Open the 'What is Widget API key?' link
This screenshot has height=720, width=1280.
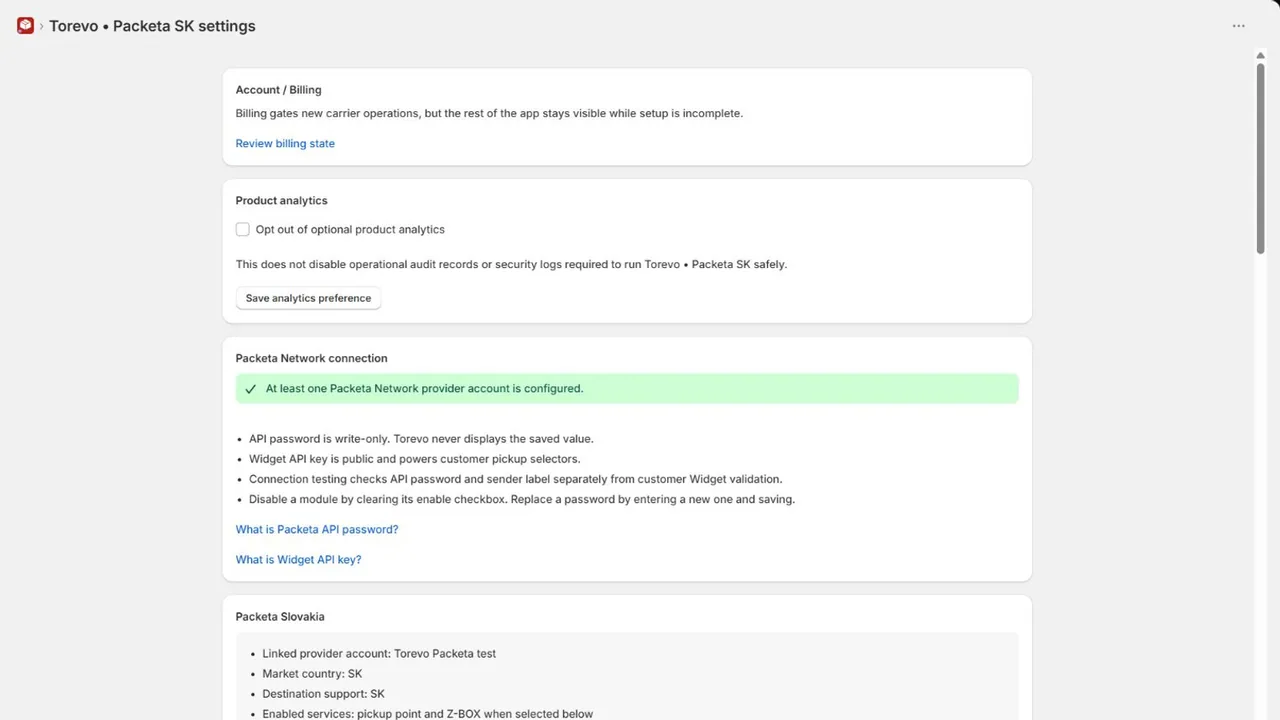click(x=298, y=560)
